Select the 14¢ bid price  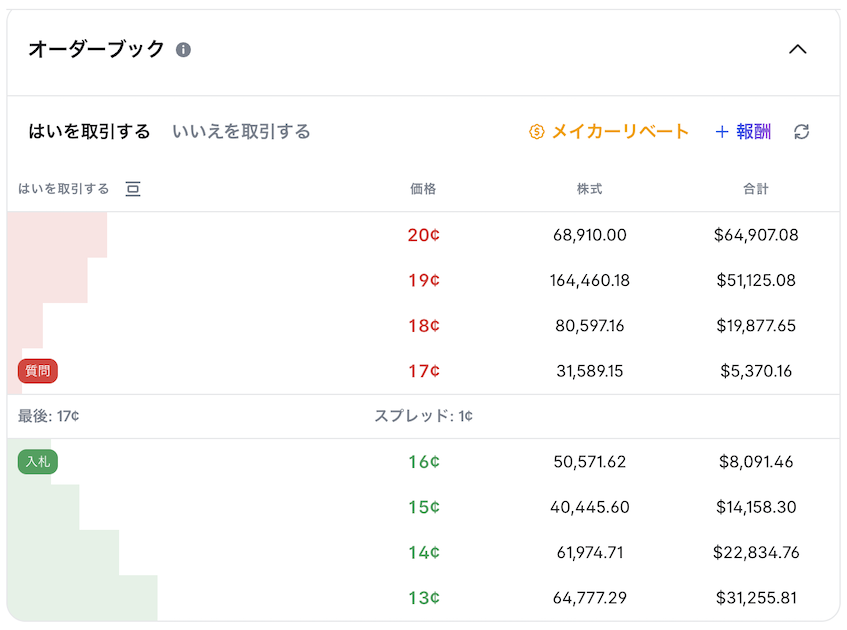click(x=424, y=553)
